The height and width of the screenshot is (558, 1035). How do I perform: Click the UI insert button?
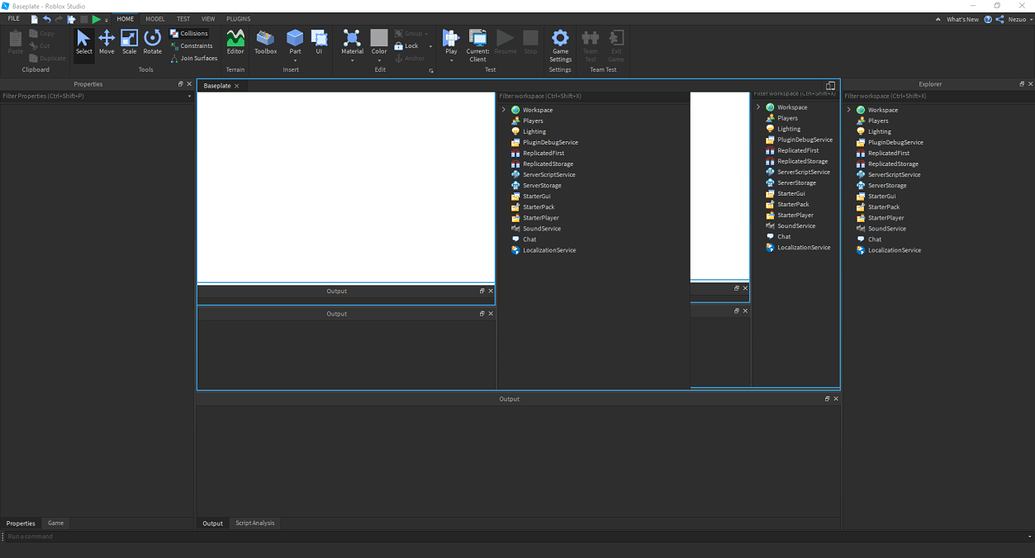319,42
